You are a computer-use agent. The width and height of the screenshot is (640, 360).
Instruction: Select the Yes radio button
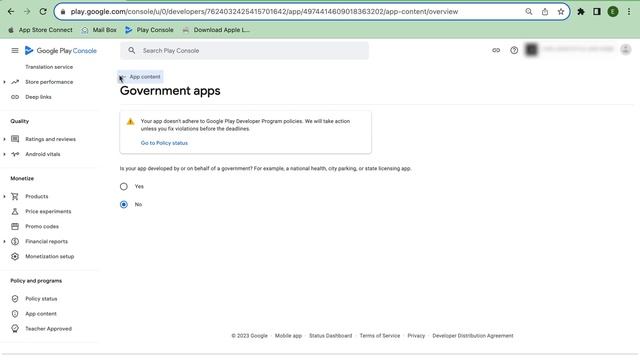point(124,187)
